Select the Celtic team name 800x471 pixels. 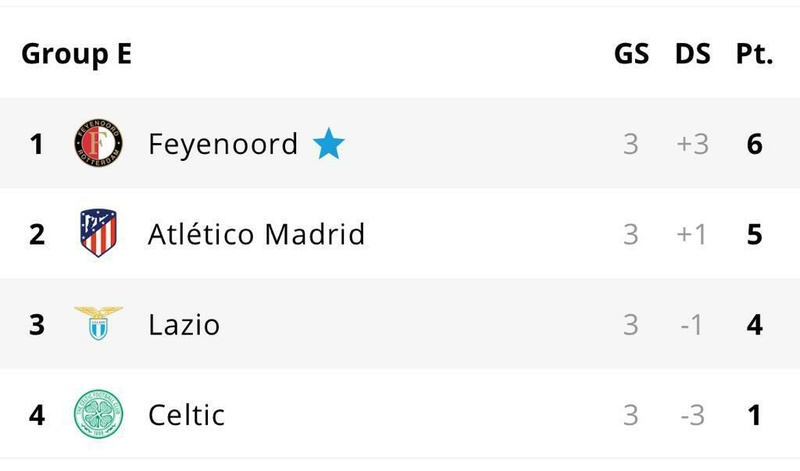coord(186,414)
